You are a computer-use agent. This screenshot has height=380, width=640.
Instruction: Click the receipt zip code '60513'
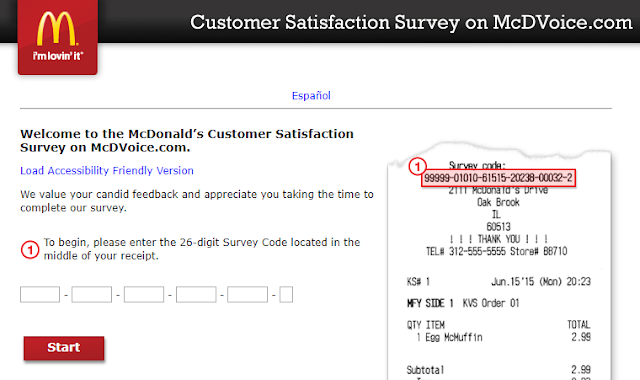coord(498,227)
